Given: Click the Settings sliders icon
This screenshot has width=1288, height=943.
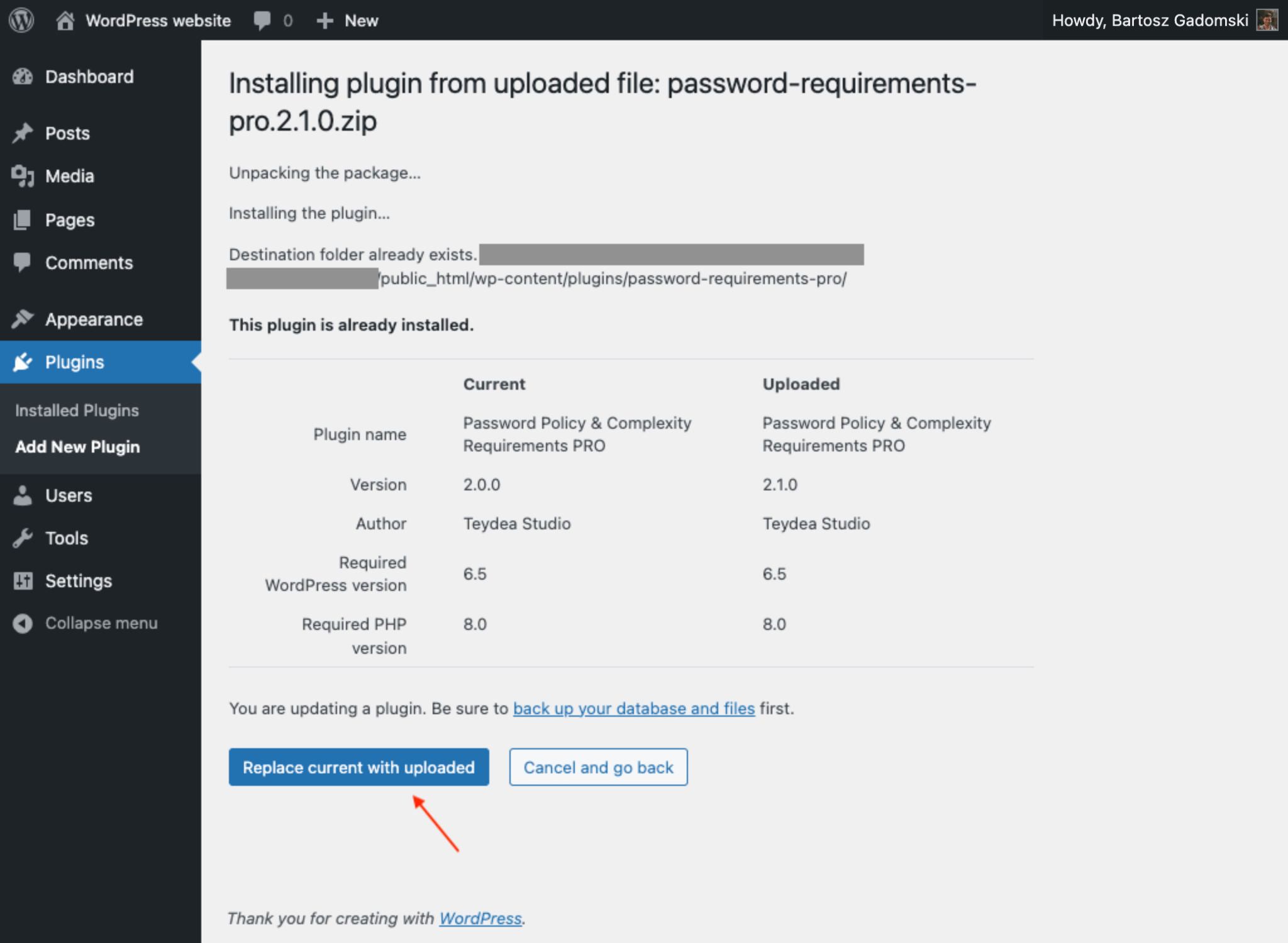Looking at the screenshot, I should (23, 581).
